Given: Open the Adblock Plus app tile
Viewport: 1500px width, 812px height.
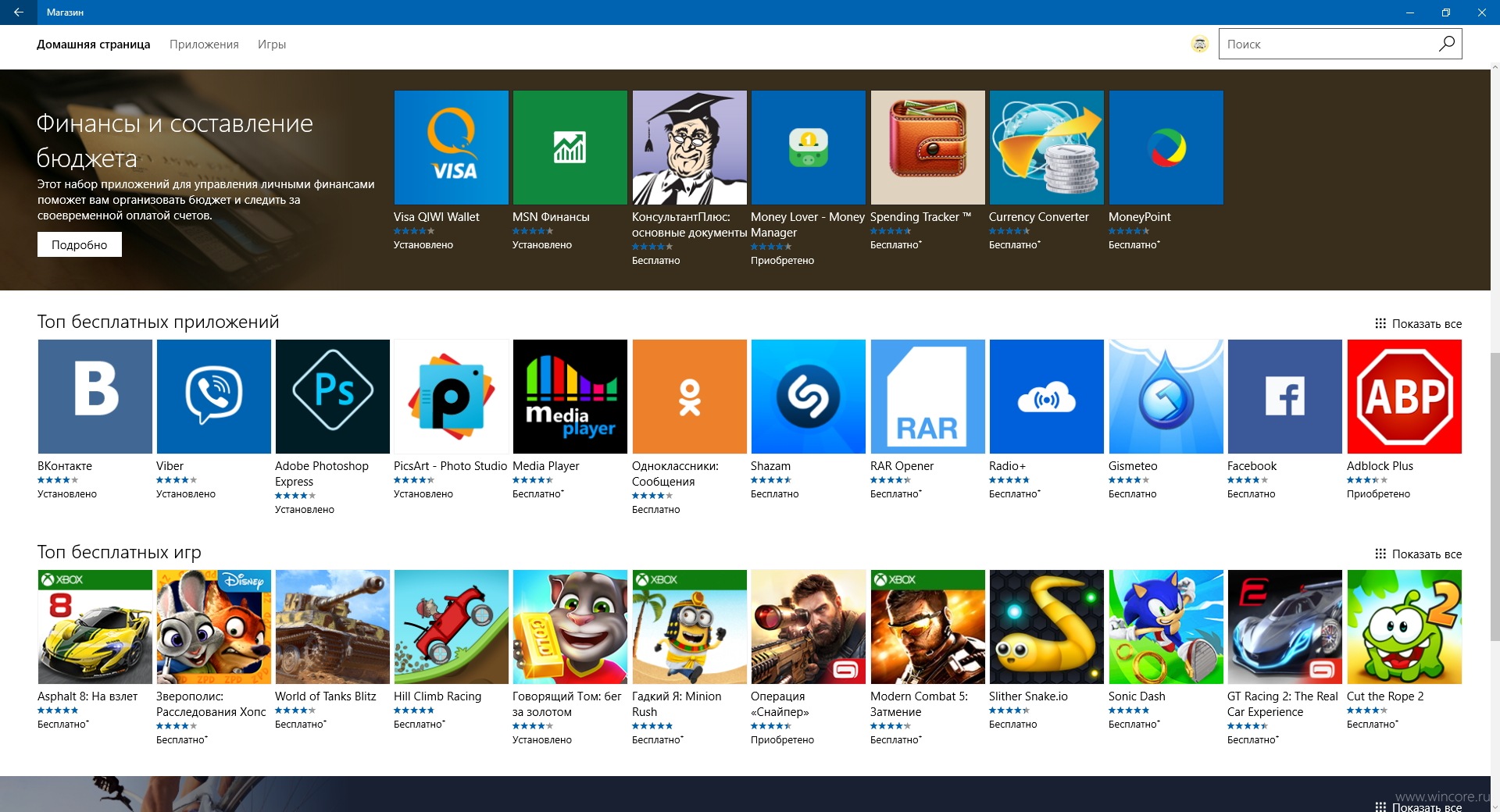Looking at the screenshot, I should [1404, 397].
